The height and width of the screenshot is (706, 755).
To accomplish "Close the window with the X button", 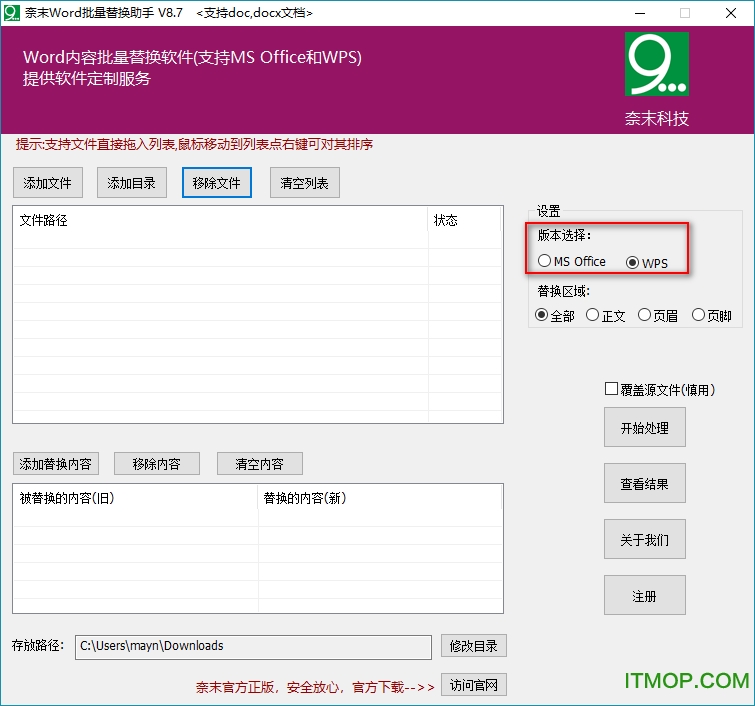I will (x=730, y=13).
